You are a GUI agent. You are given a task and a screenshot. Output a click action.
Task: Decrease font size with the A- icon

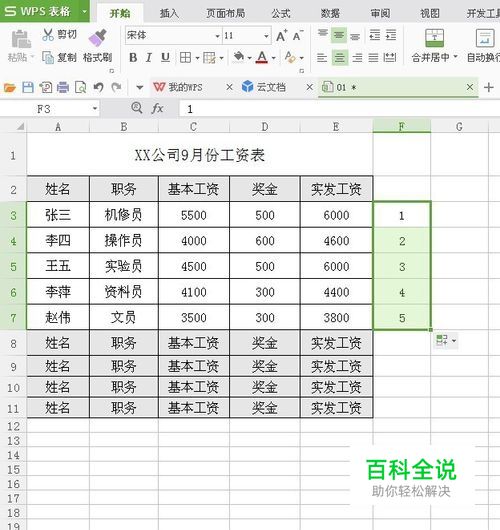pyautogui.click(x=298, y=35)
